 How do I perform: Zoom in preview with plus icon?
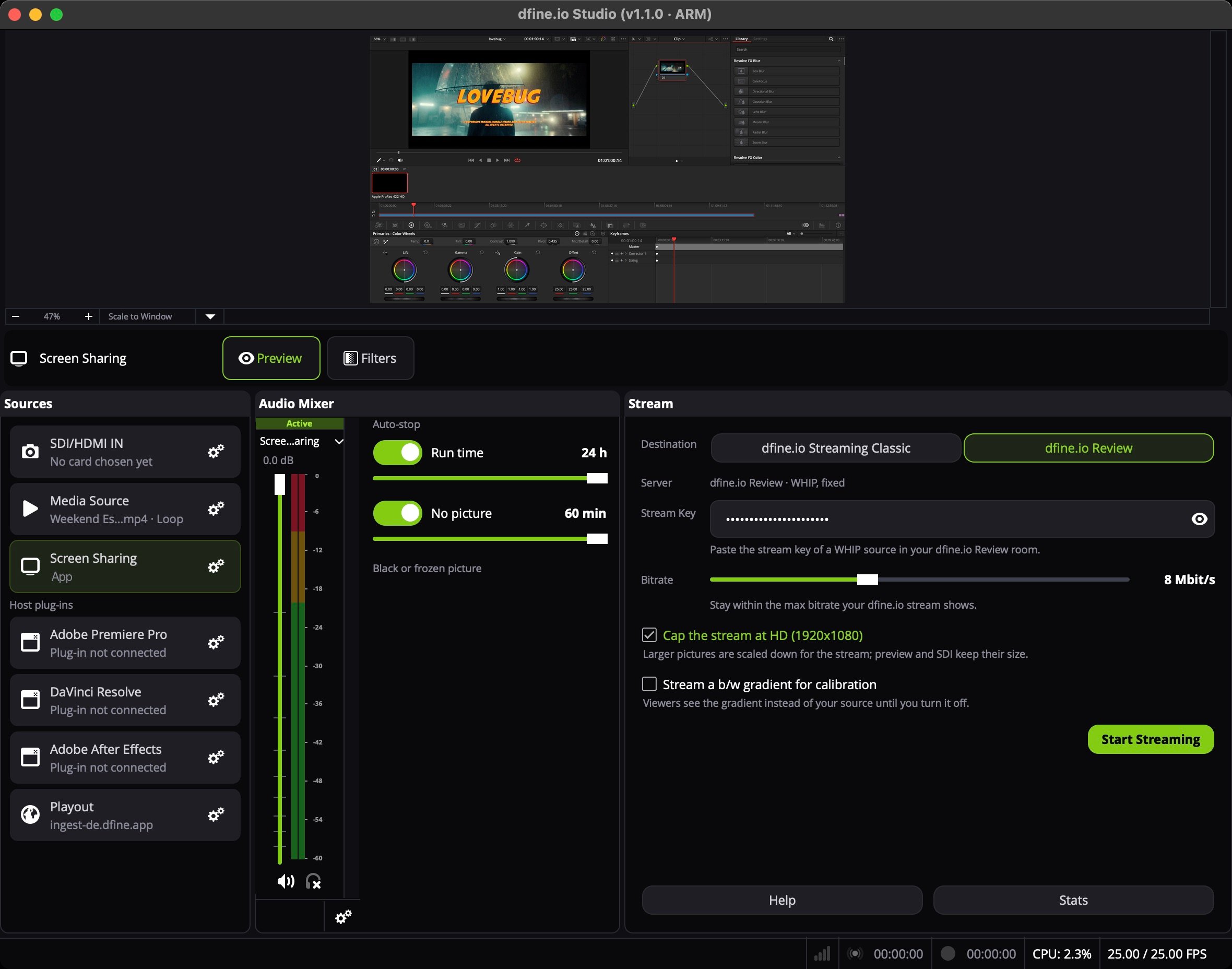89,316
